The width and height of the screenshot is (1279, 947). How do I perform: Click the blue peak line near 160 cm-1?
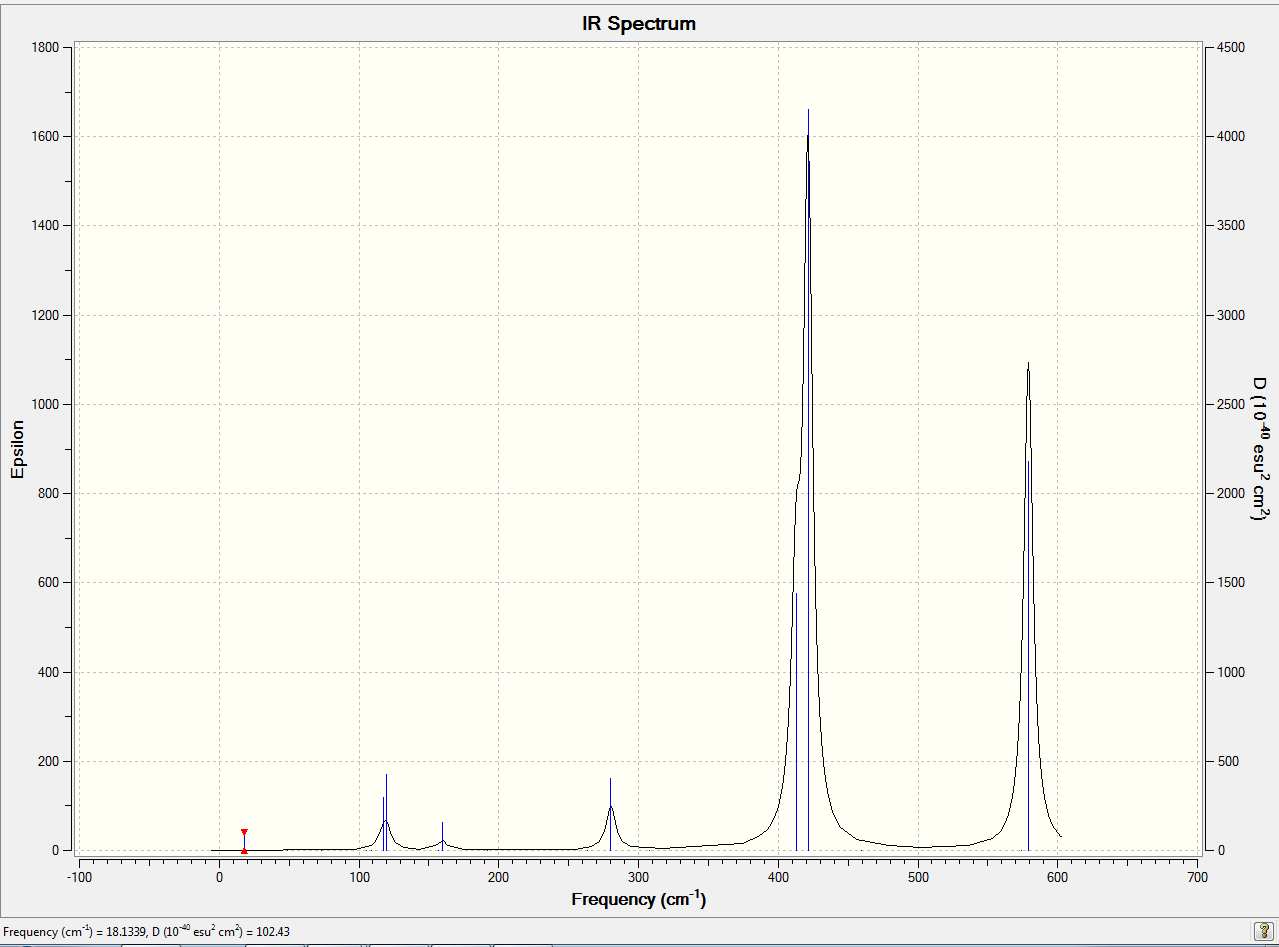[442, 836]
